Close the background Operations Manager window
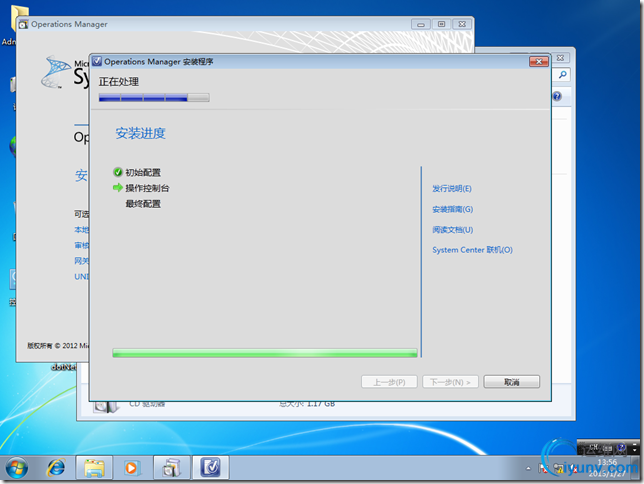This screenshot has width=644, height=484. [462, 24]
